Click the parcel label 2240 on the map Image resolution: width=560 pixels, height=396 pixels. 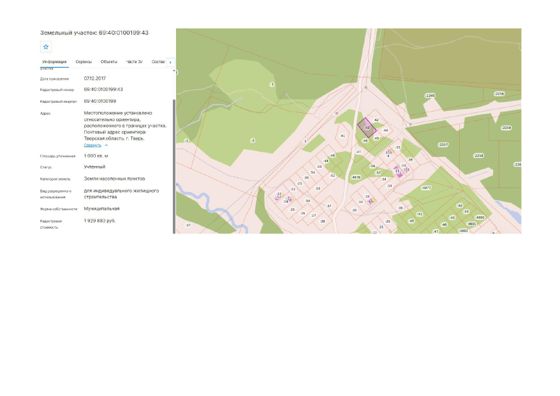tap(430, 96)
